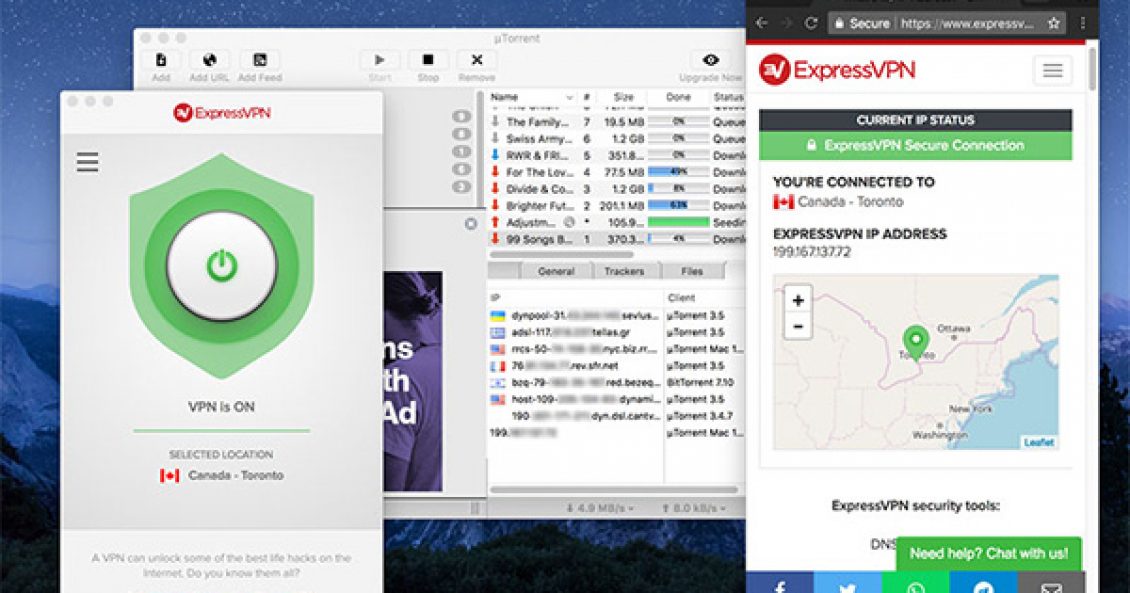Select the 'The Family...' torrent row

(617, 122)
